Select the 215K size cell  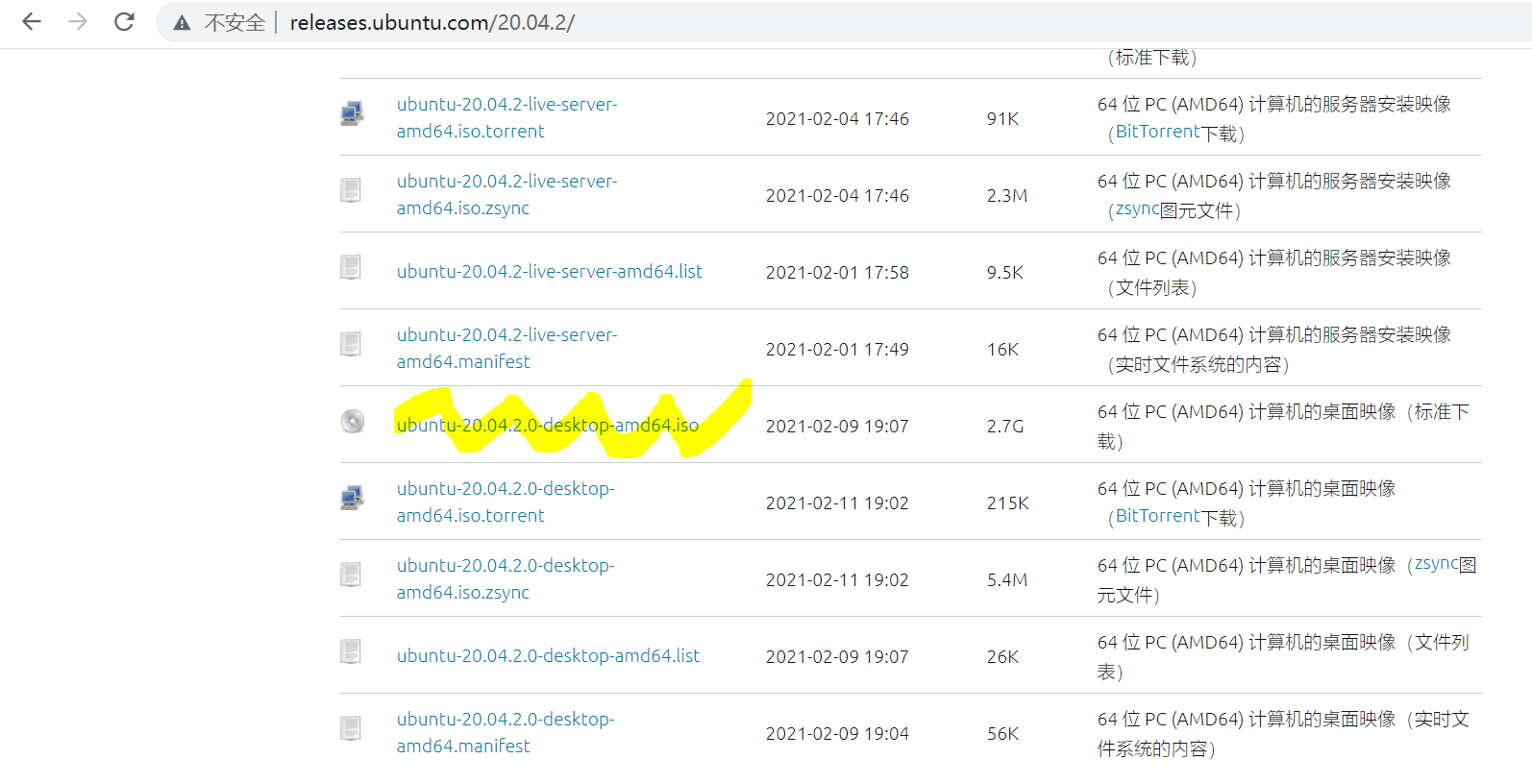[x=1007, y=502]
